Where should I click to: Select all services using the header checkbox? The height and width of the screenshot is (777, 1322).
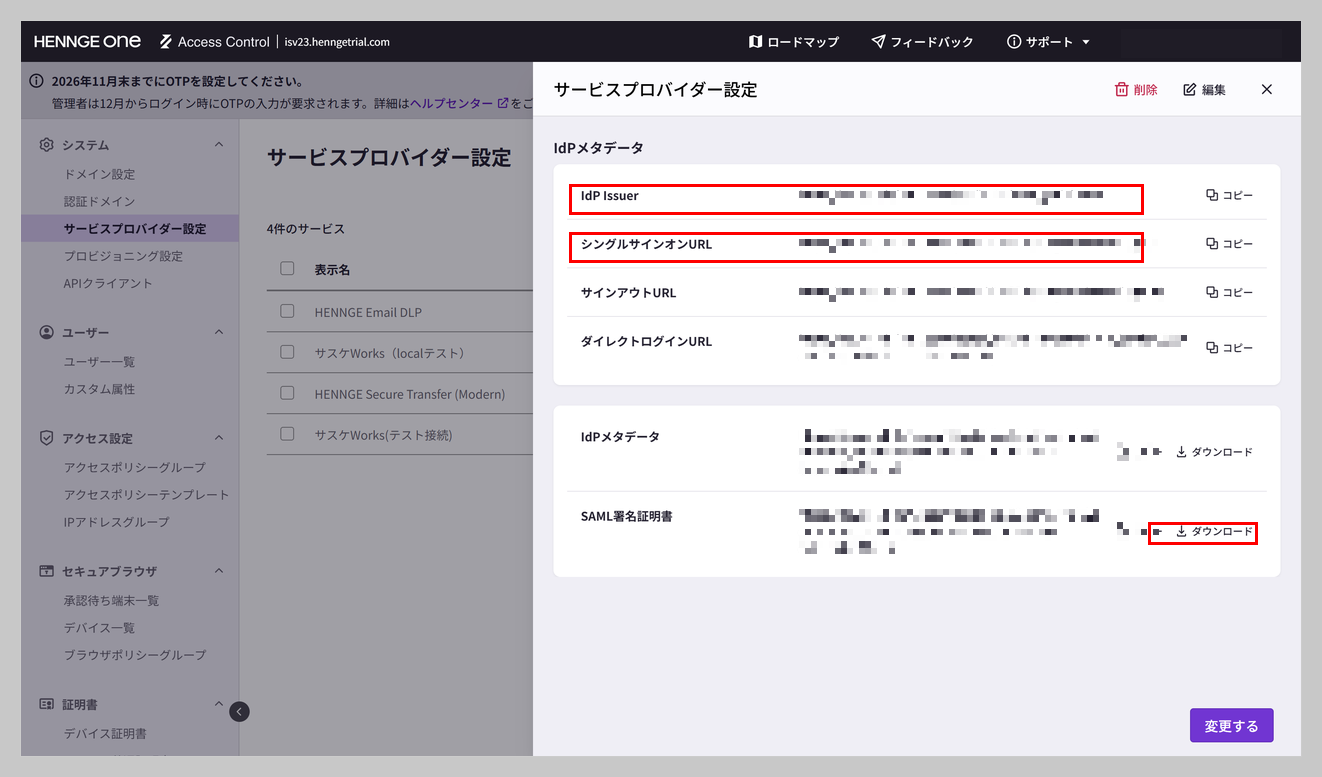(287, 269)
